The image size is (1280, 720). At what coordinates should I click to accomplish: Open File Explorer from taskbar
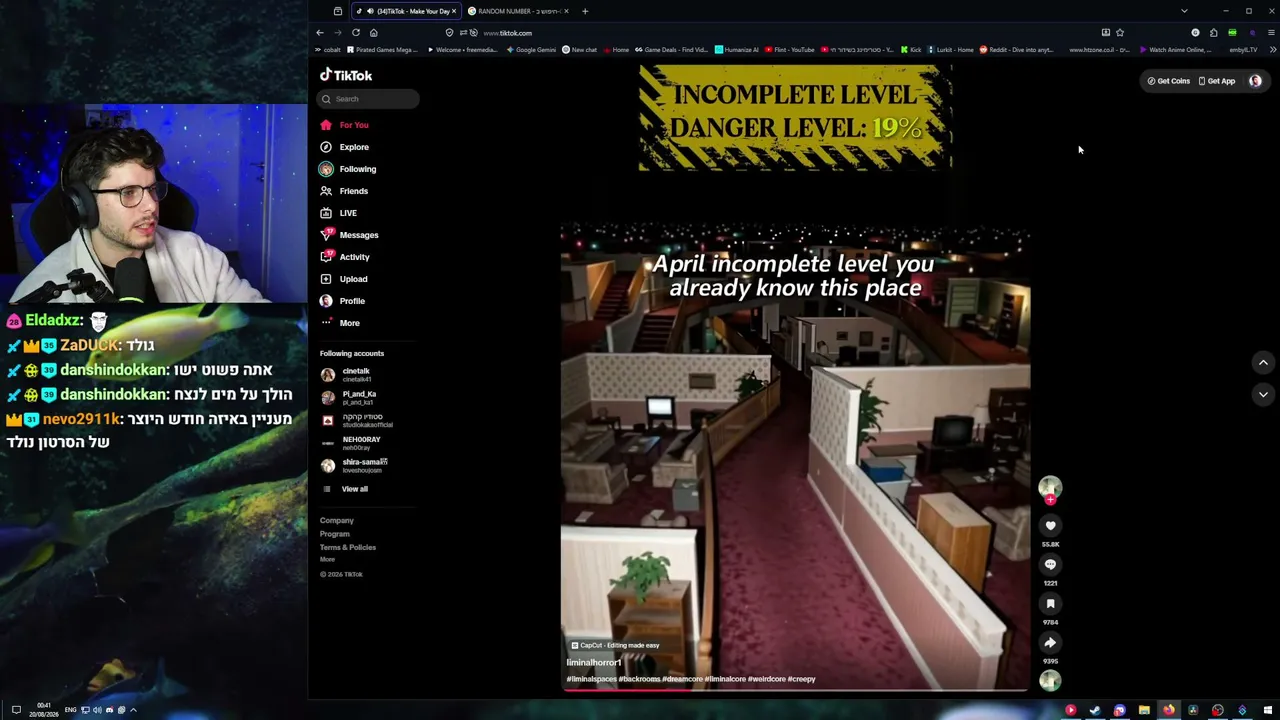(1144, 710)
